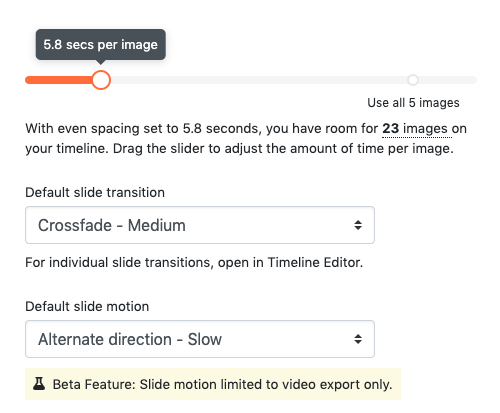This screenshot has height=413, width=500.
Task: Click the Beta Feature notice text
Action: pos(222,384)
